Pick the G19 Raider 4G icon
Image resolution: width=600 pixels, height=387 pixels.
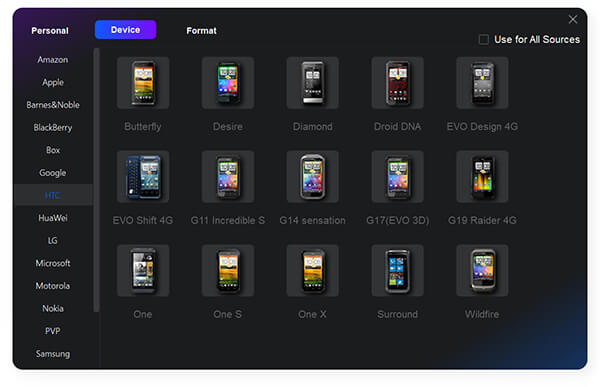pos(483,176)
